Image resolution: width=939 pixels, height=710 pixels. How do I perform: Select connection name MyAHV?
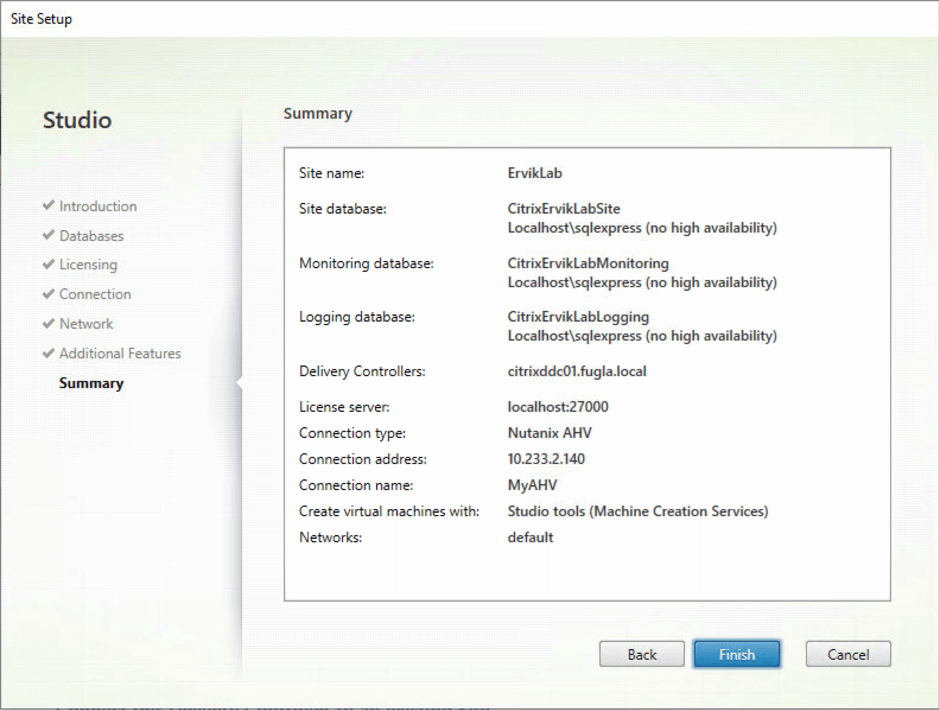(x=532, y=485)
